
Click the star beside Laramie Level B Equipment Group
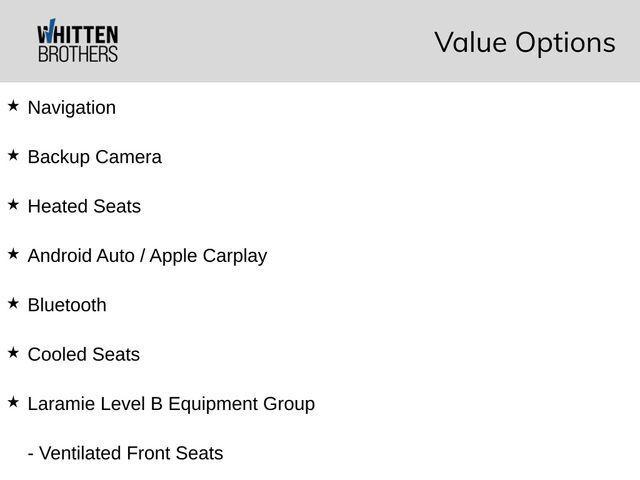[13, 402]
